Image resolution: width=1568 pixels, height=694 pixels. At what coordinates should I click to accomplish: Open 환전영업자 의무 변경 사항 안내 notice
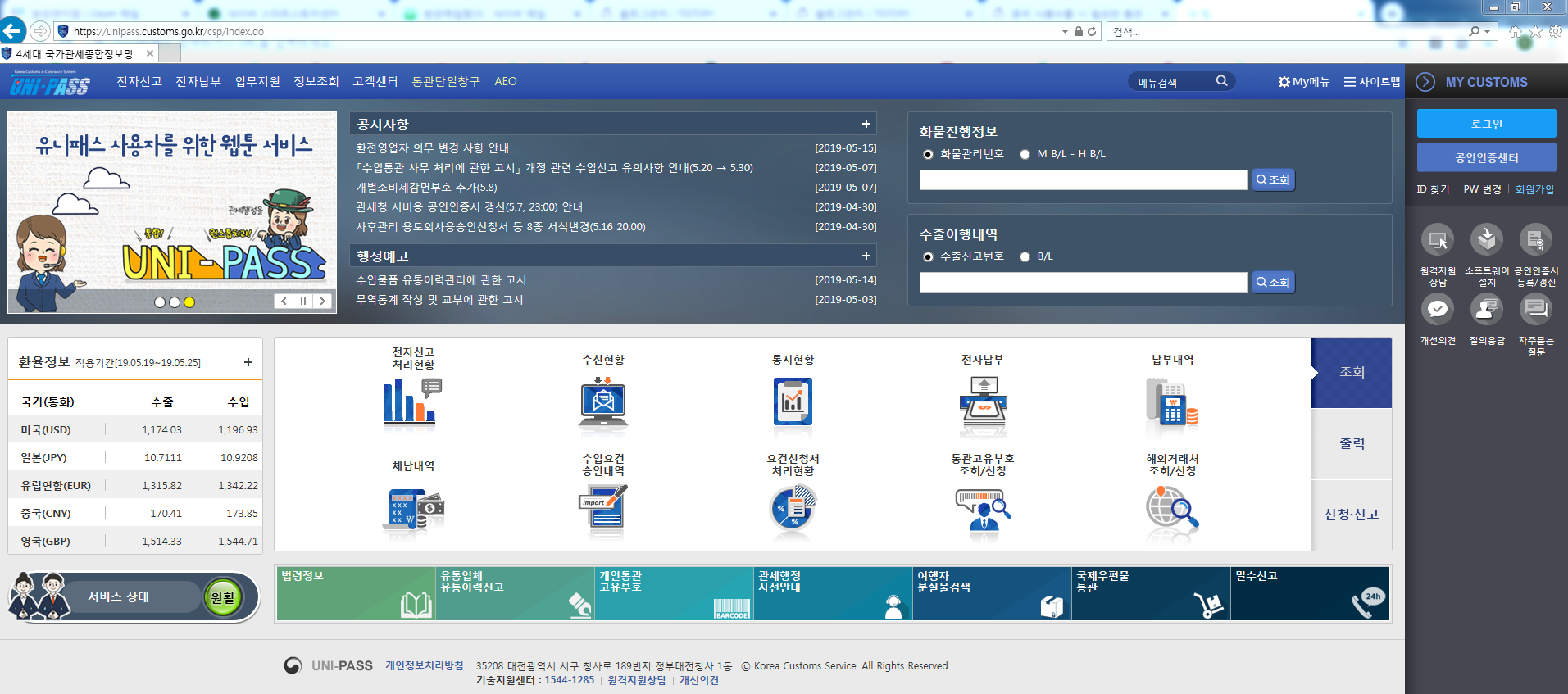(432, 148)
